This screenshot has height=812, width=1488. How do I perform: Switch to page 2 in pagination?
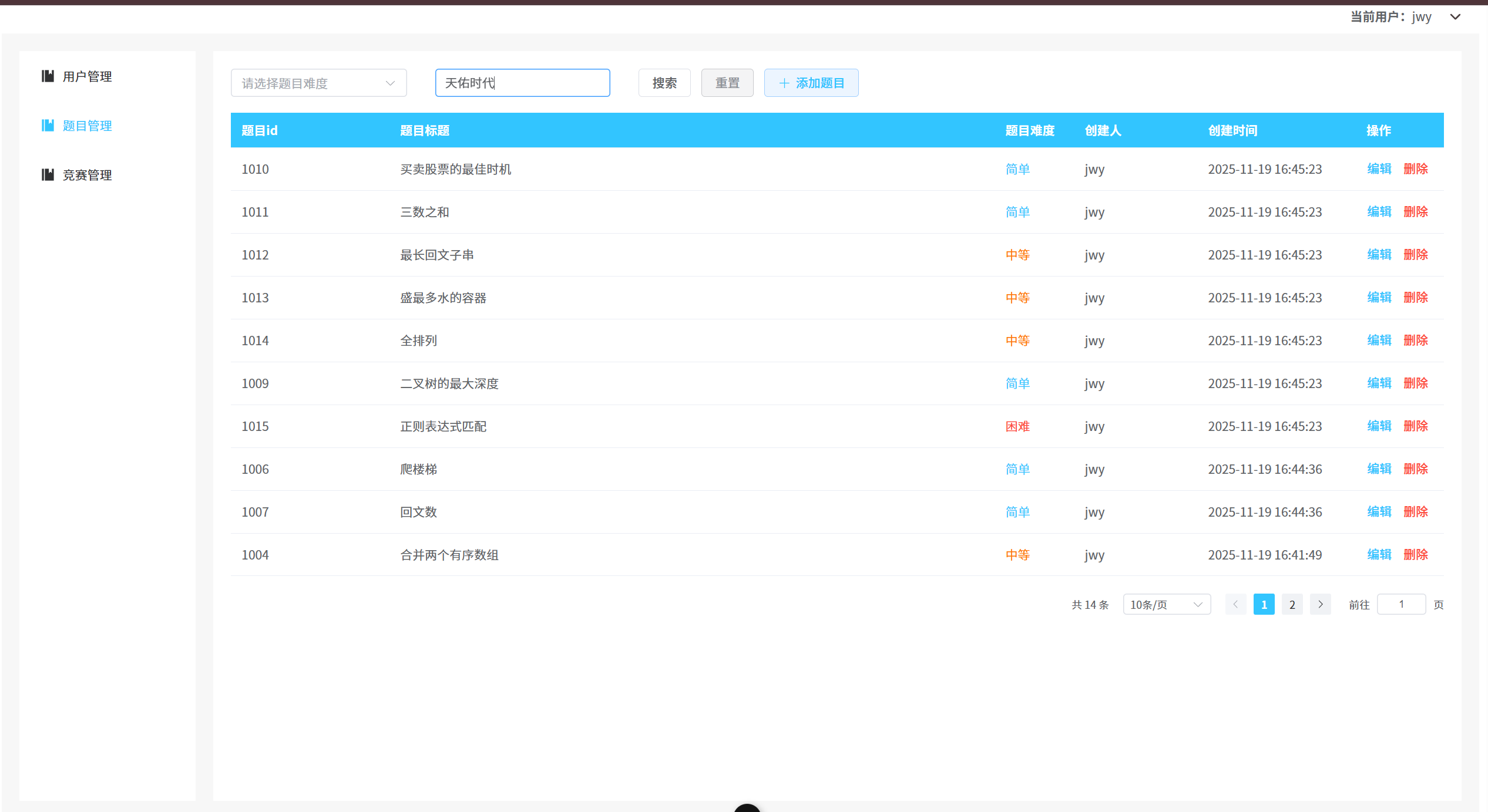click(1292, 604)
